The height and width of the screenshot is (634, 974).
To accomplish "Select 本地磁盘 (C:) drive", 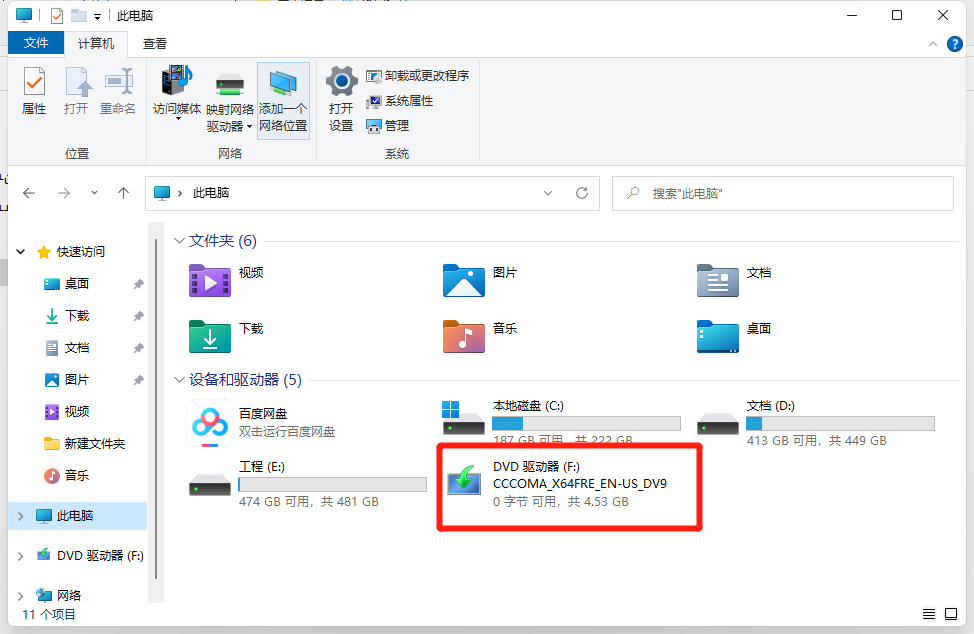I will (x=562, y=423).
